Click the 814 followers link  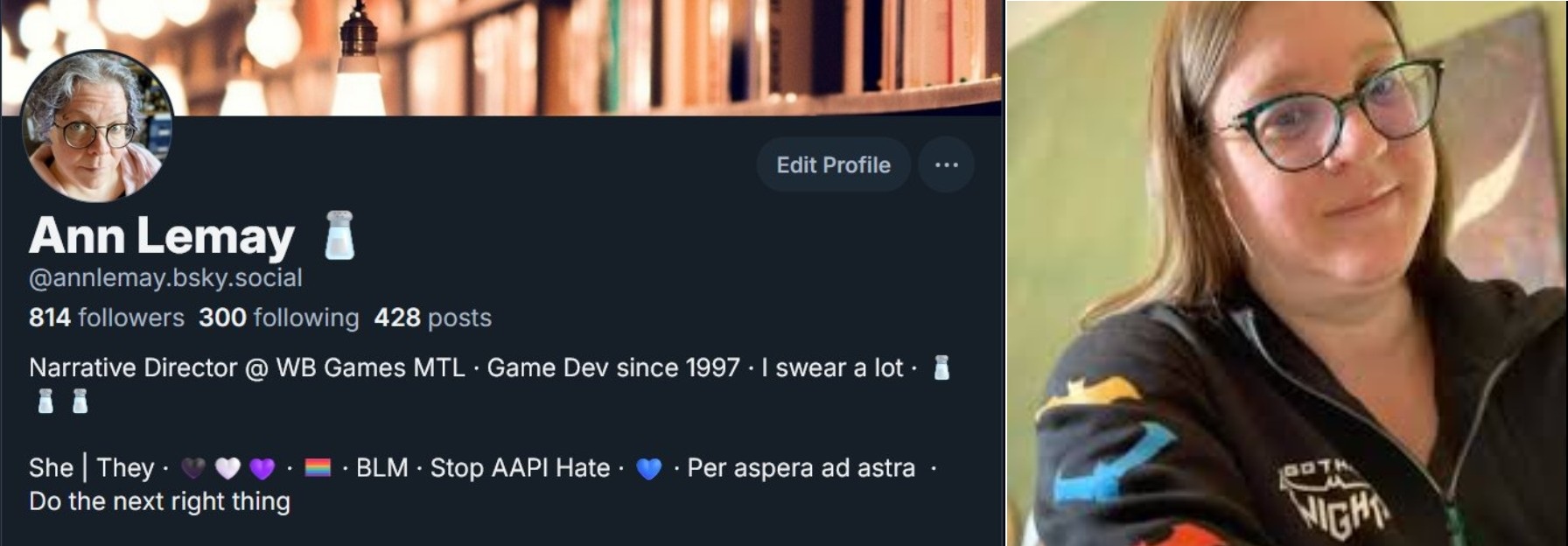107,317
